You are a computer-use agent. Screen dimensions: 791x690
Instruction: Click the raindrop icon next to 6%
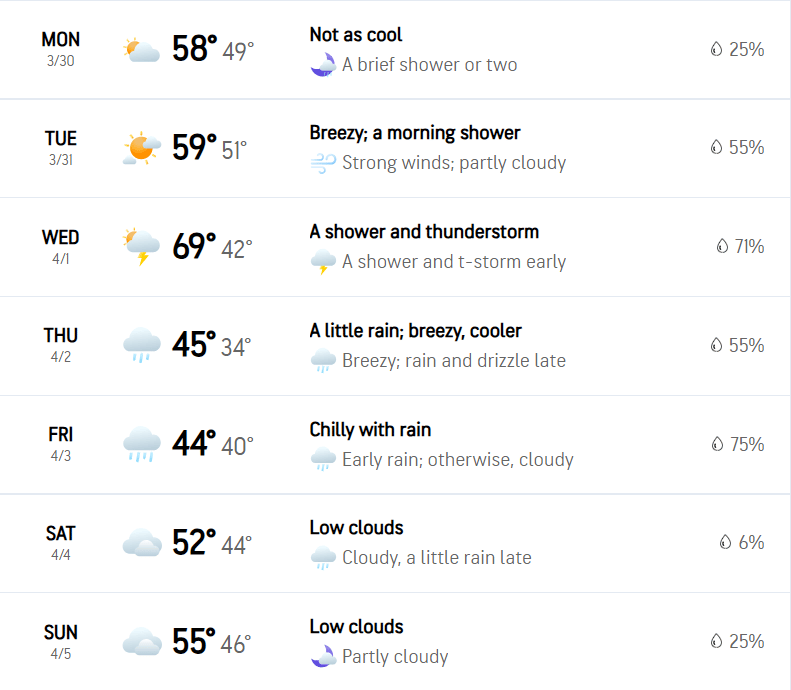click(725, 542)
